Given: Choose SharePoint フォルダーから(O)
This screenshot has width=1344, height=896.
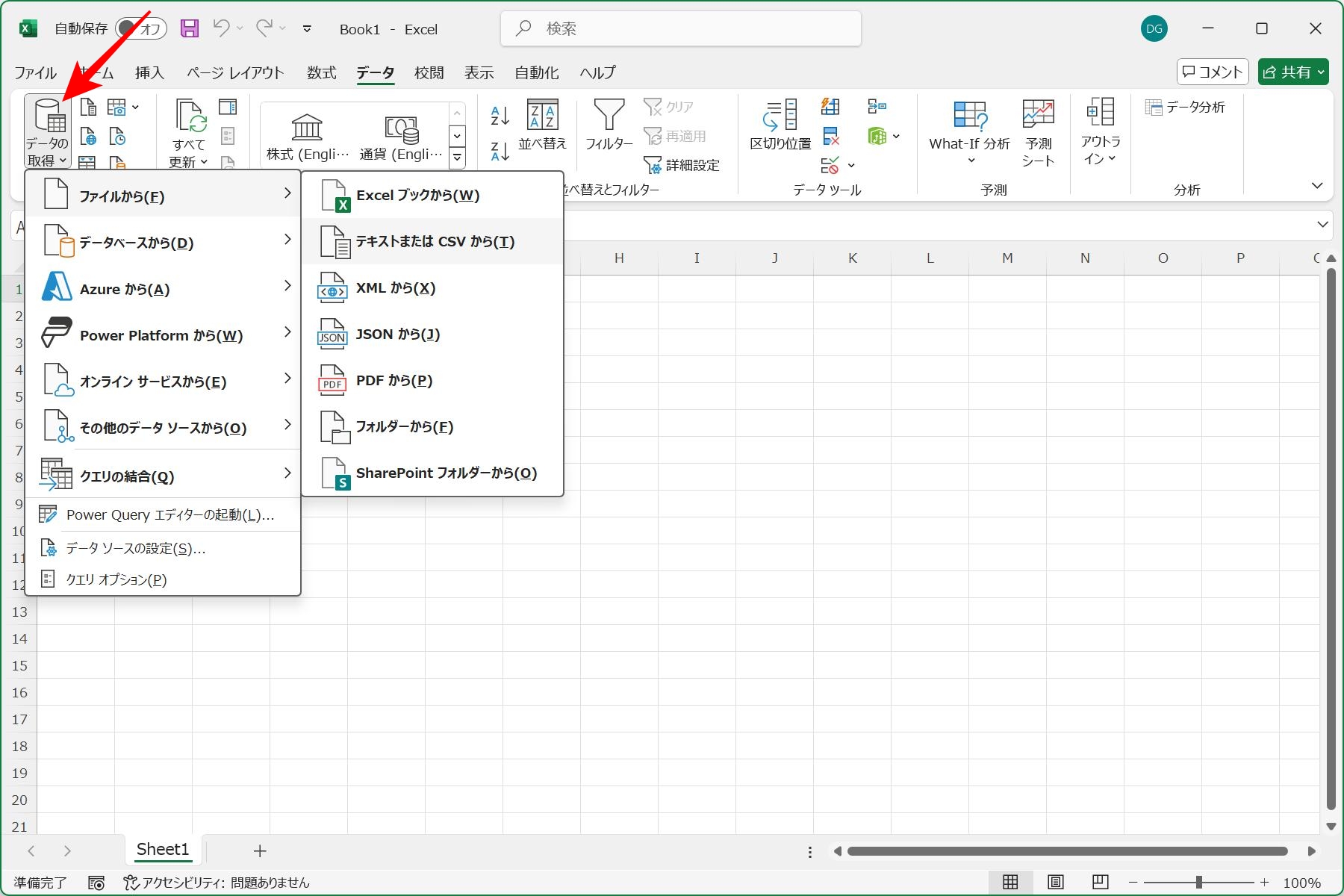Looking at the screenshot, I should pos(432,473).
